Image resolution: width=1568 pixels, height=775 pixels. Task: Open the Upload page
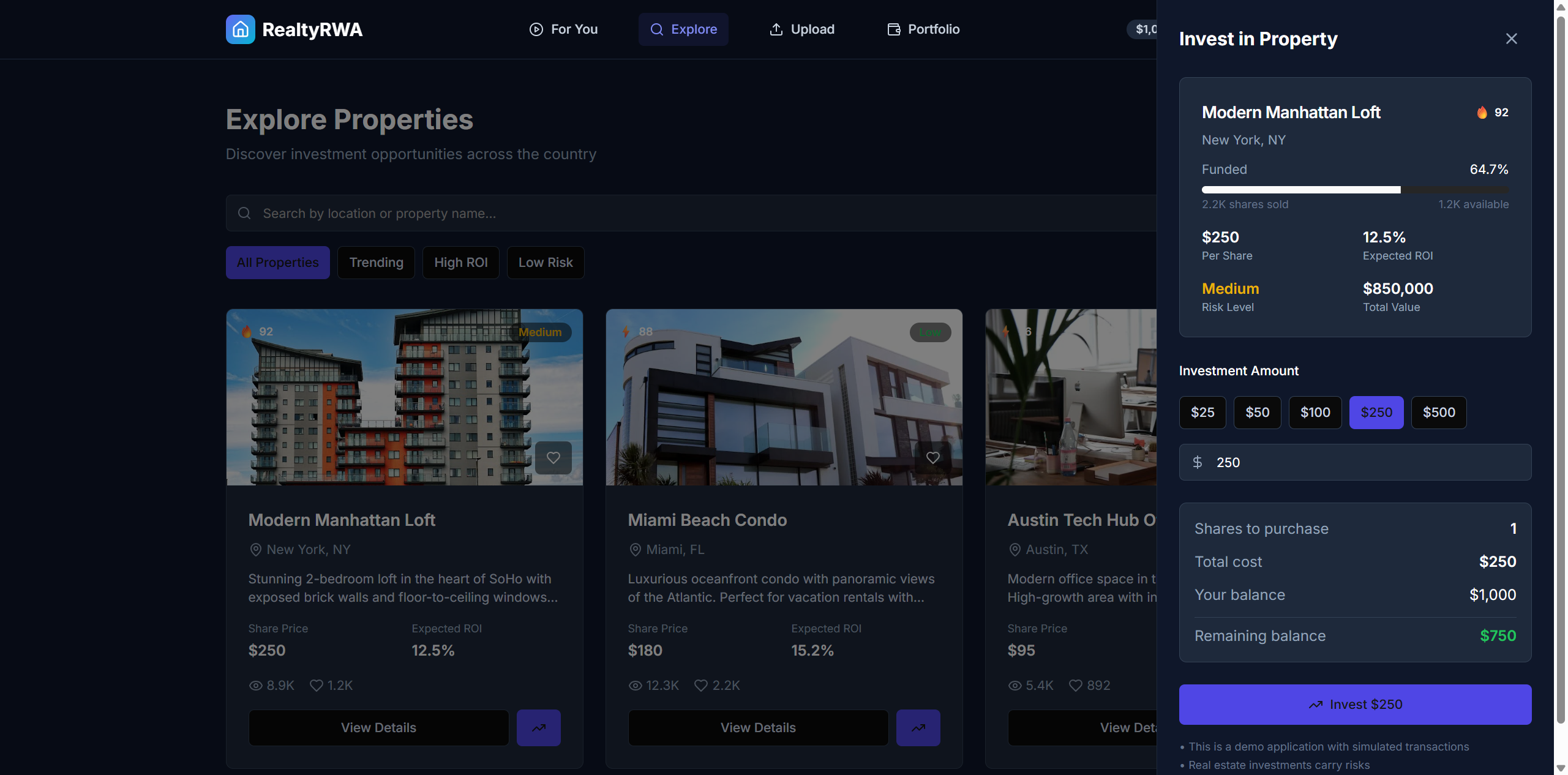click(x=801, y=29)
